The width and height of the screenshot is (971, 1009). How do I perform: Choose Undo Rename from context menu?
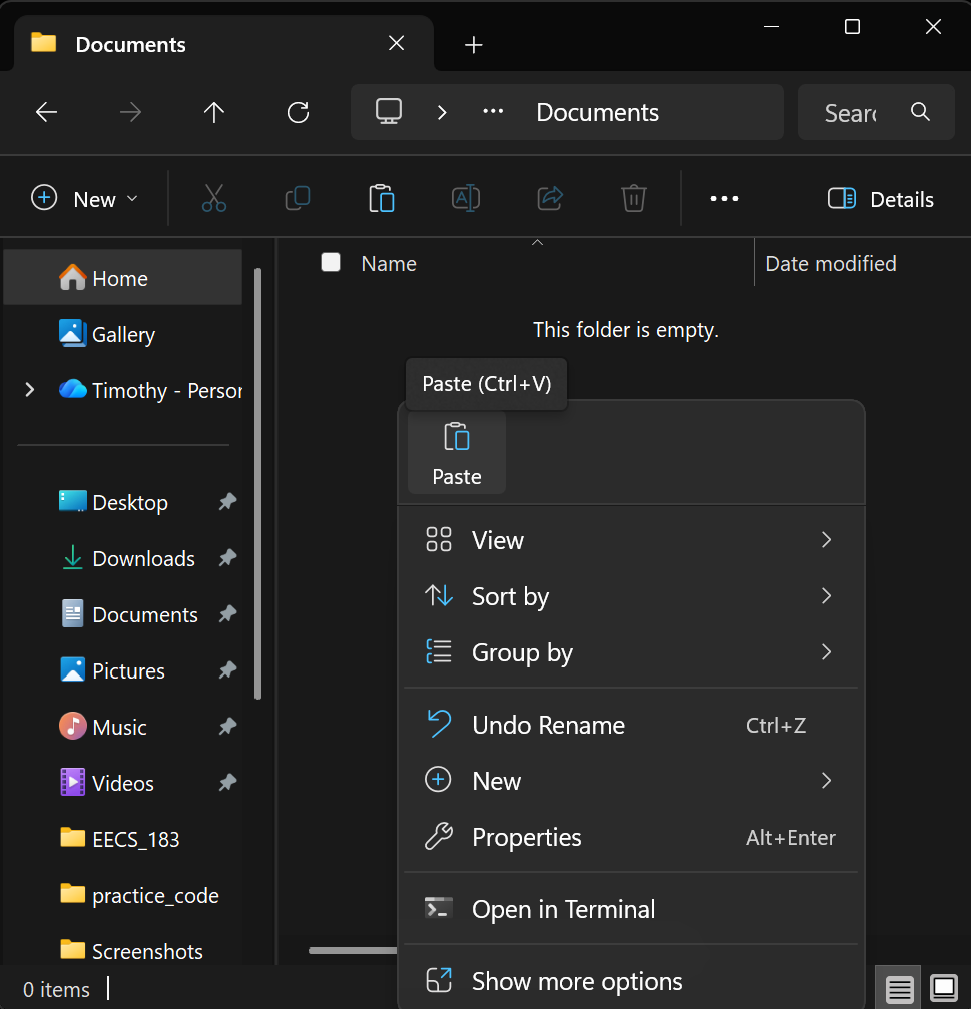click(x=631, y=725)
